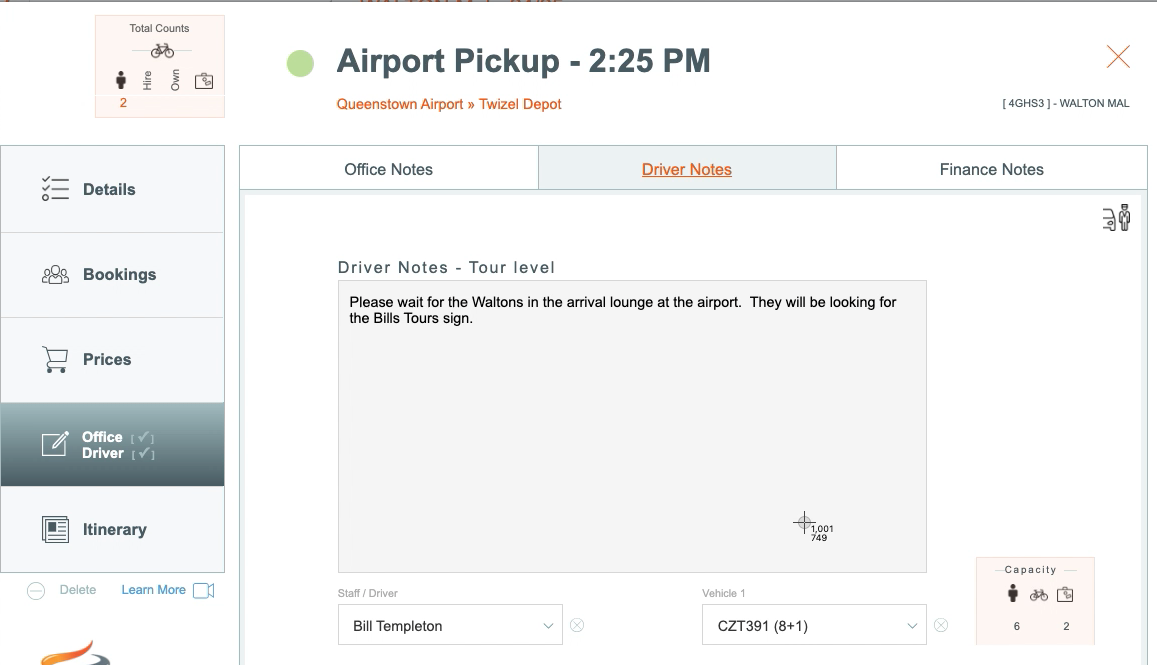Viewport: 1157px width, 665px height.
Task: Open the Learn More link
Action: 153,590
